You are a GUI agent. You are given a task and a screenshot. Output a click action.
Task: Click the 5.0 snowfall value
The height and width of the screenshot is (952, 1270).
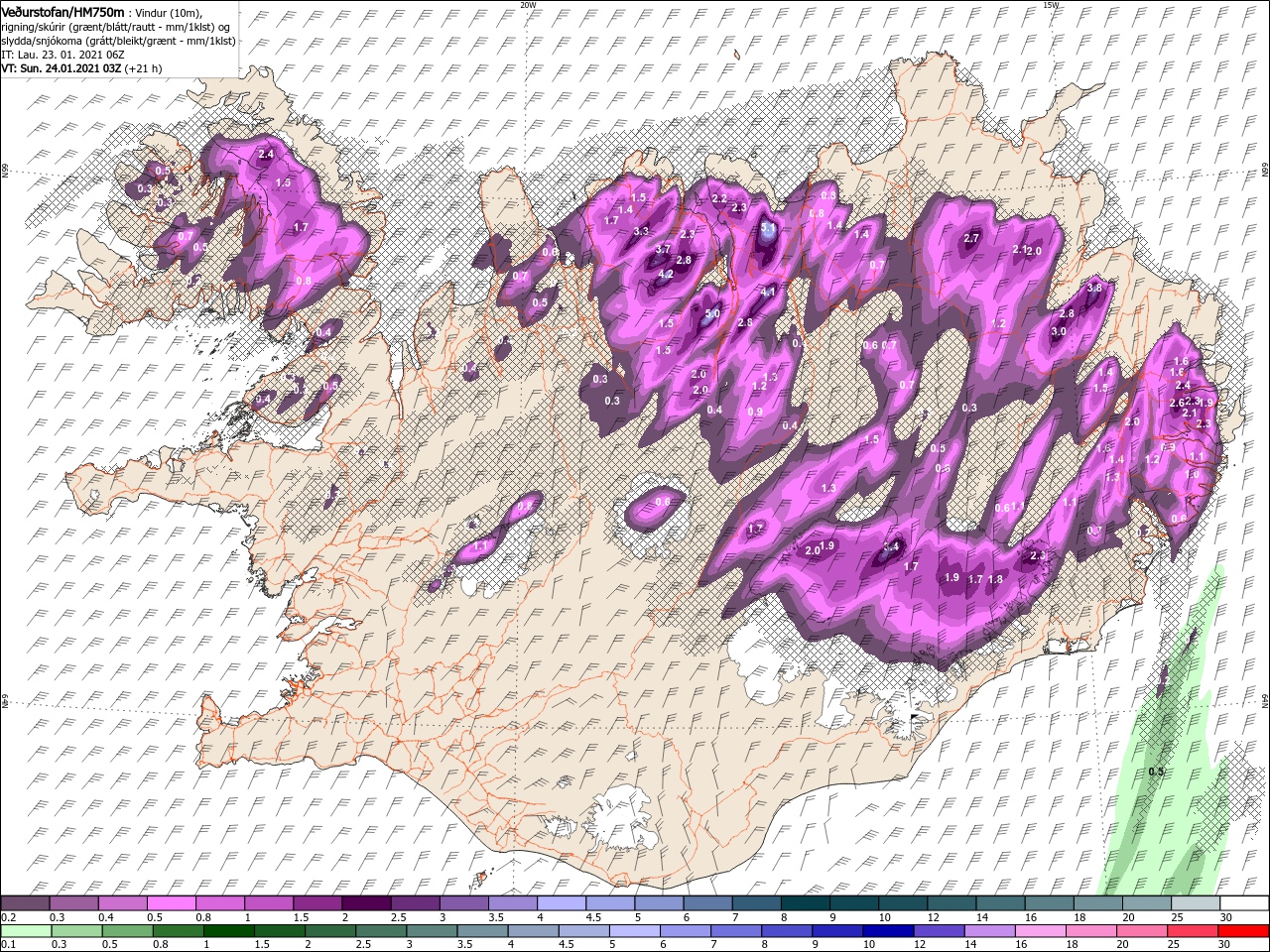711,313
